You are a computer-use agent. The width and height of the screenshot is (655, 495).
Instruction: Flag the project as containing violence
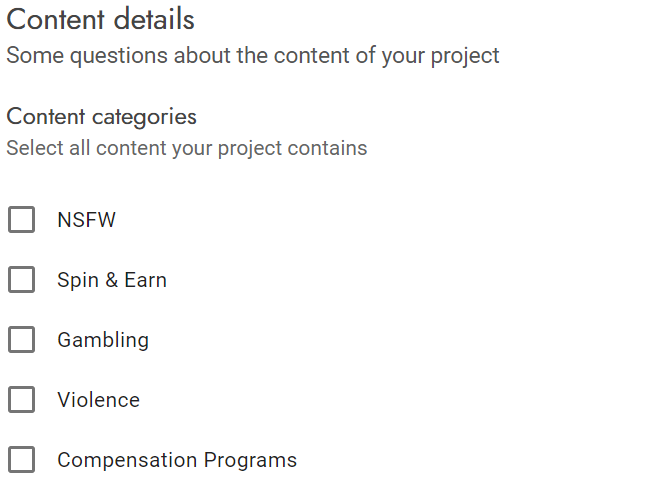21,400
